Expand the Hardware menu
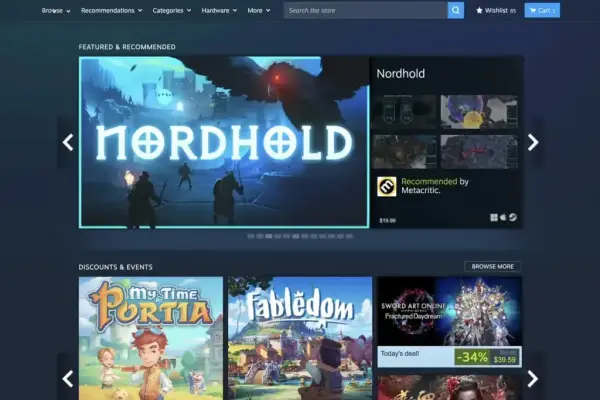Image resolution: width=600 pixels, height=400 pixels. click(x=219, y=11)
